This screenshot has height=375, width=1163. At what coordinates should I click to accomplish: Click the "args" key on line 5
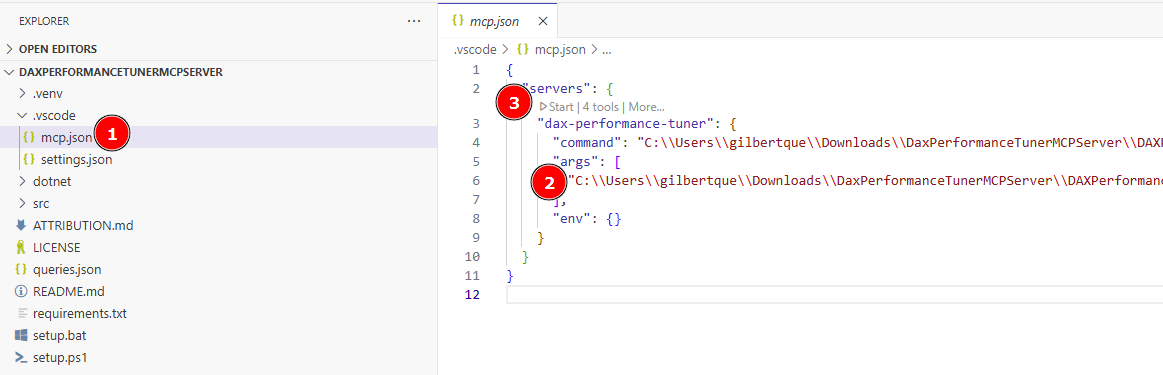(x=577, y=162)
